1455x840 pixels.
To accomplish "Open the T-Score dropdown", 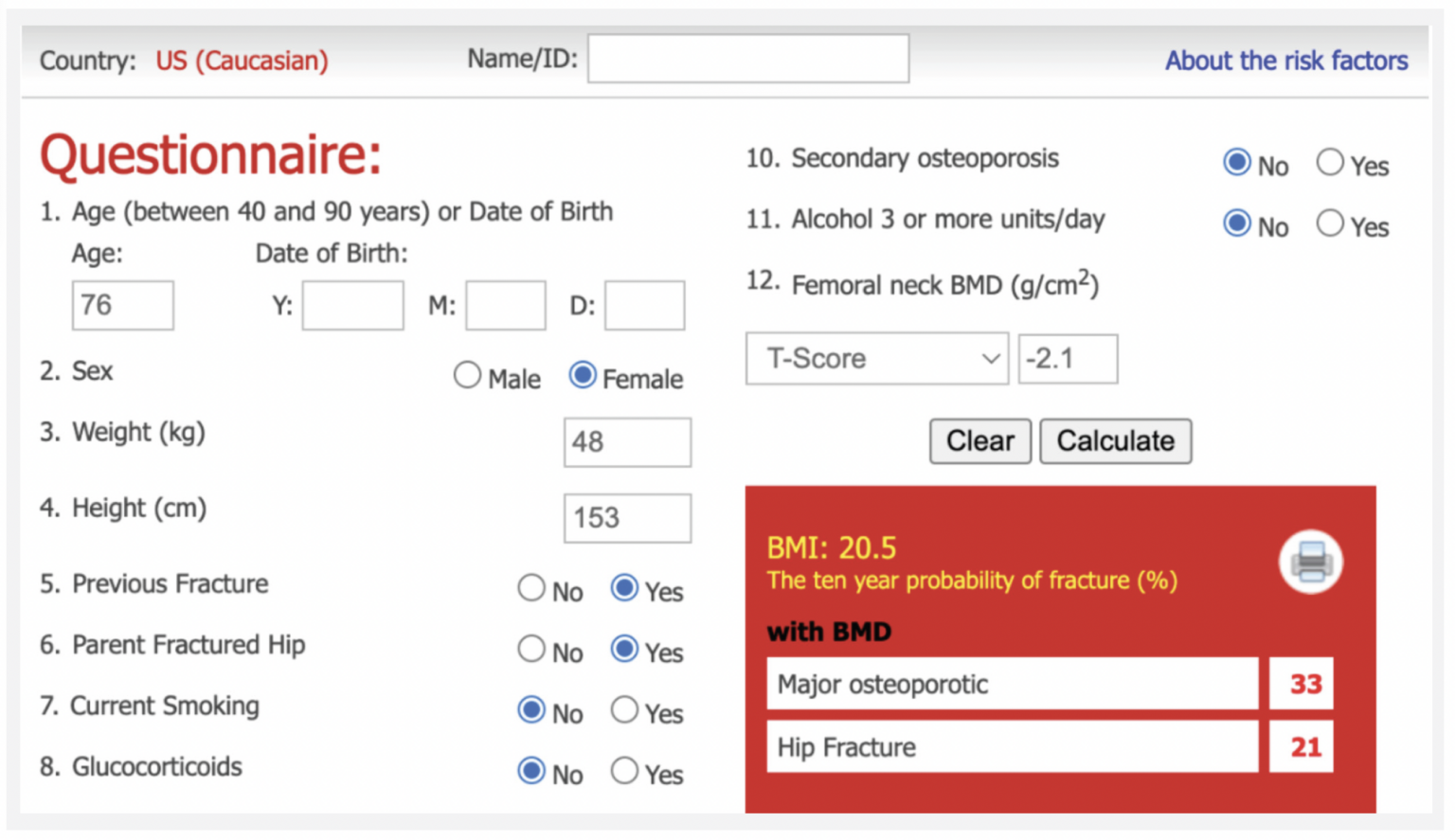I will tap(876, 358).
